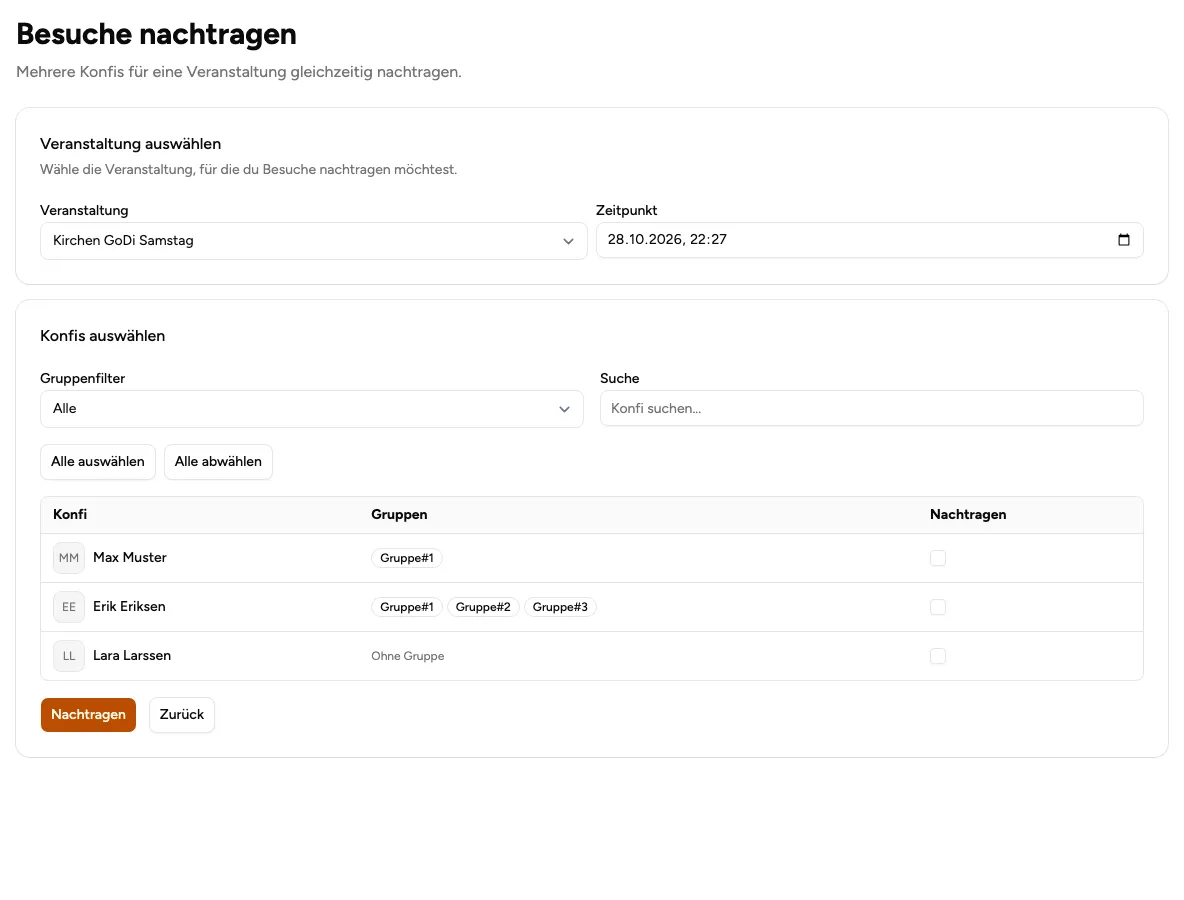Click the name Max Muster

coord(130,557)
